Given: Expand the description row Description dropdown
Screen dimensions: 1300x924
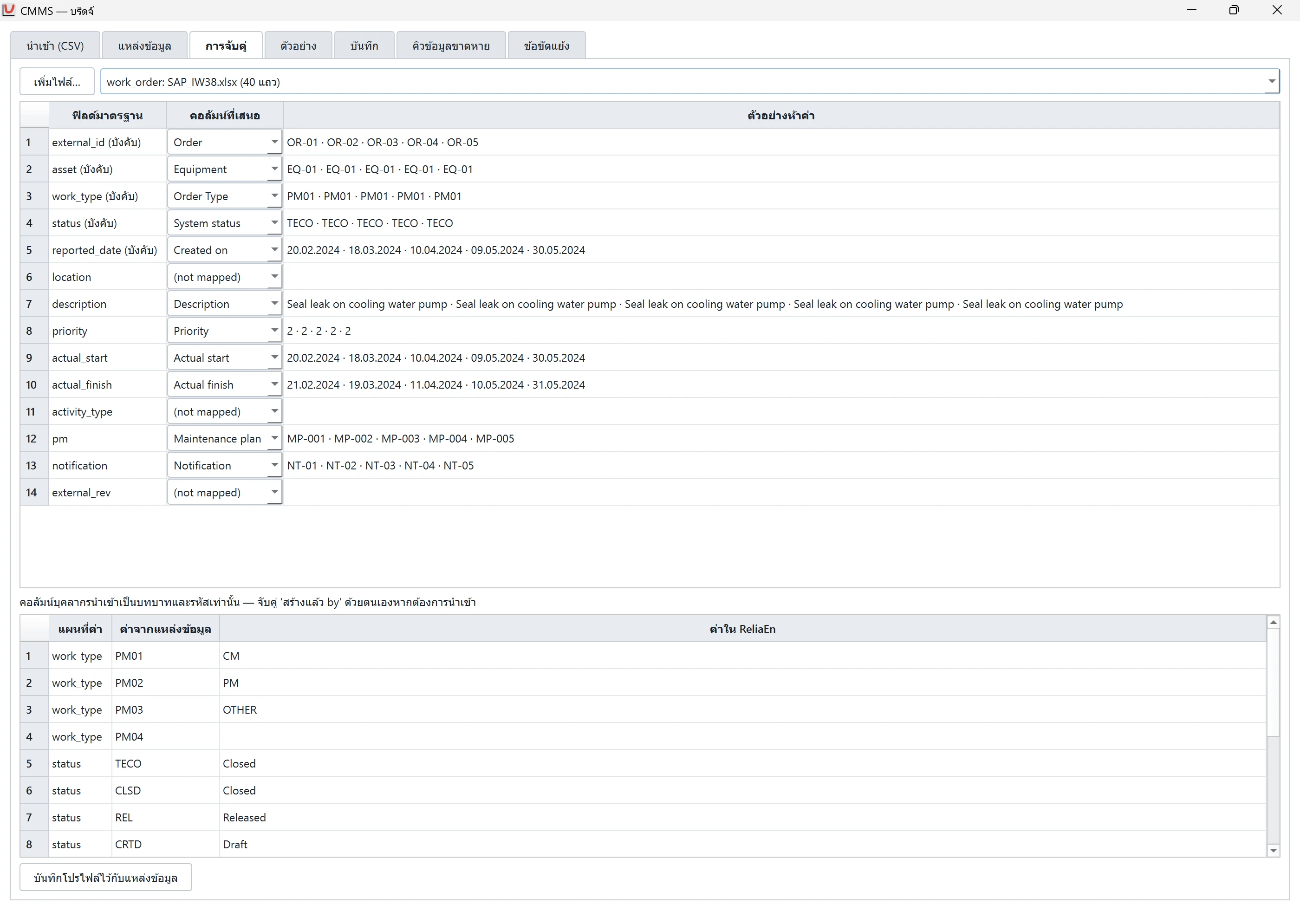Looking at the screenshot, I should click(x=225, y=303).
